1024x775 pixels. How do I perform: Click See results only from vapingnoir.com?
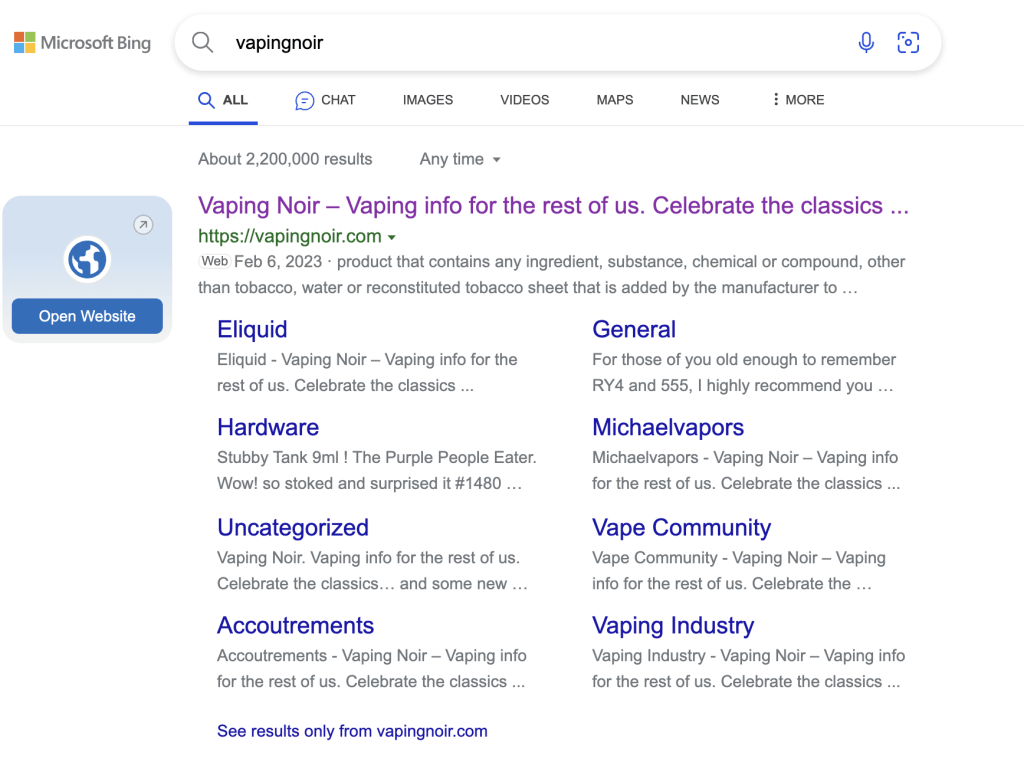coord(352,731)
